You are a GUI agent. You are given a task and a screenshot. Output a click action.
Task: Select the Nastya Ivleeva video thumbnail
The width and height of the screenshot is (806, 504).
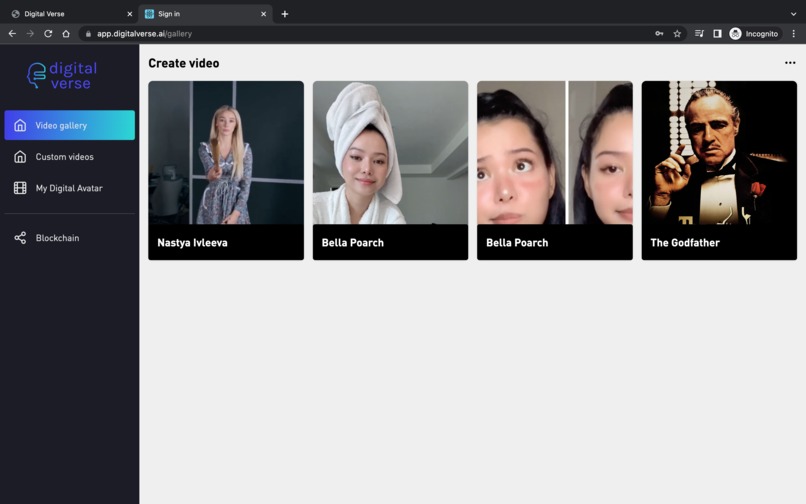click(x=226, y=152)
